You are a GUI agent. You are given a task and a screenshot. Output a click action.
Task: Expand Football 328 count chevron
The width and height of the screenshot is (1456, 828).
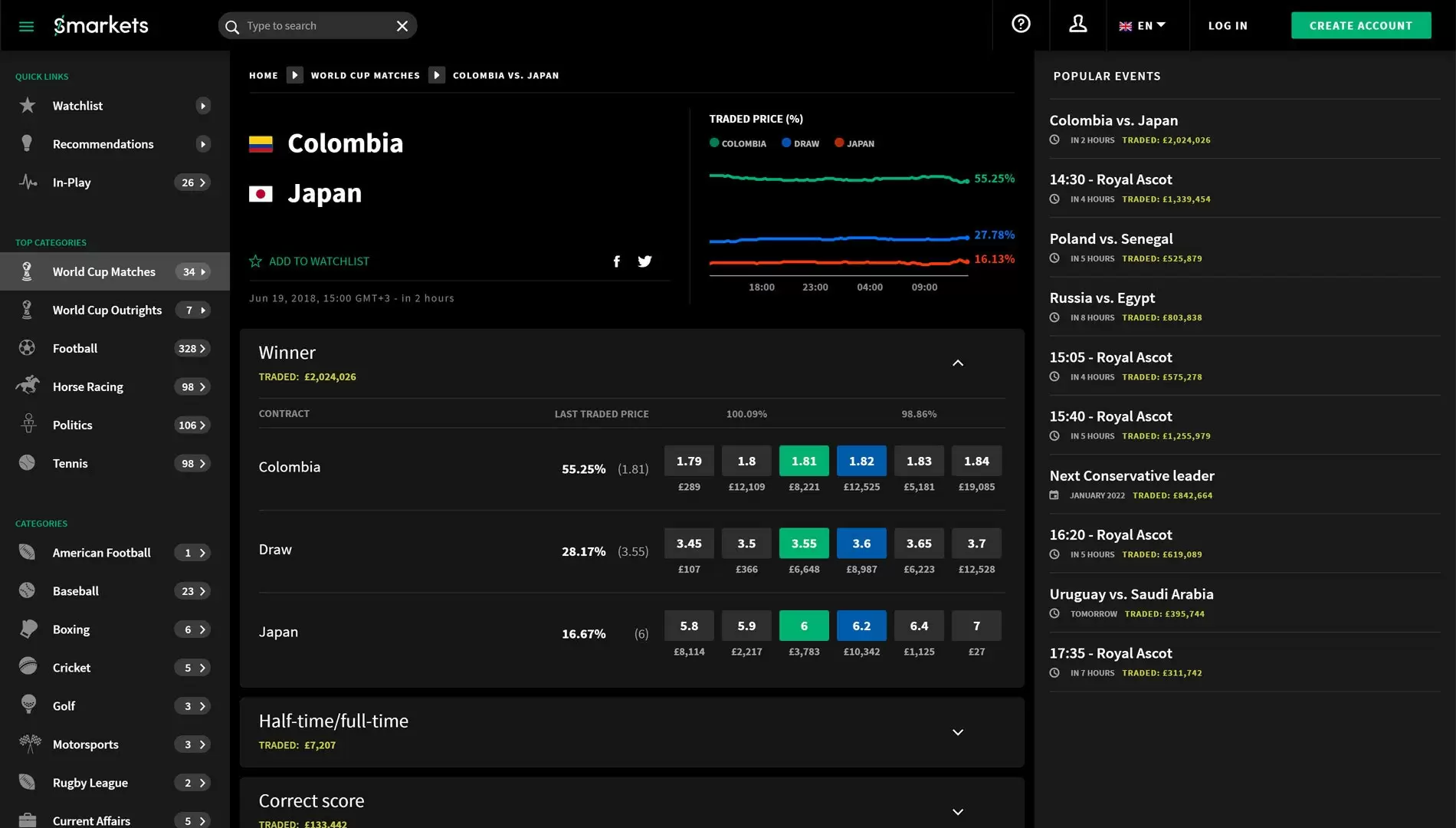tap(192, 348)
